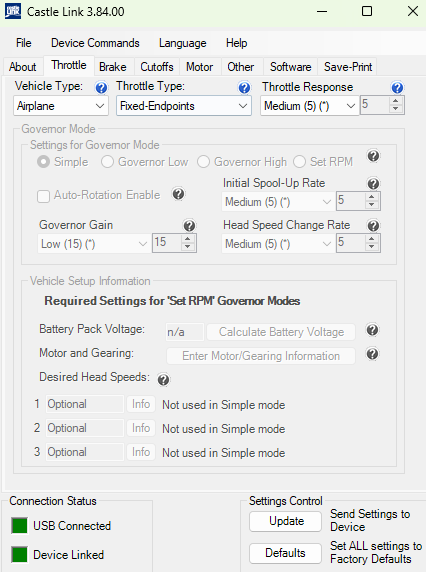
Task: Select the Governor Low radio button
Action: coord(107,162)
